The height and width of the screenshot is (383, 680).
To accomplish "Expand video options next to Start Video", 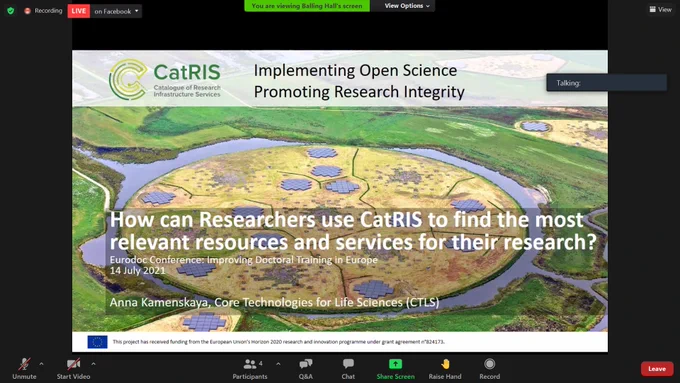I will (93, 364).
